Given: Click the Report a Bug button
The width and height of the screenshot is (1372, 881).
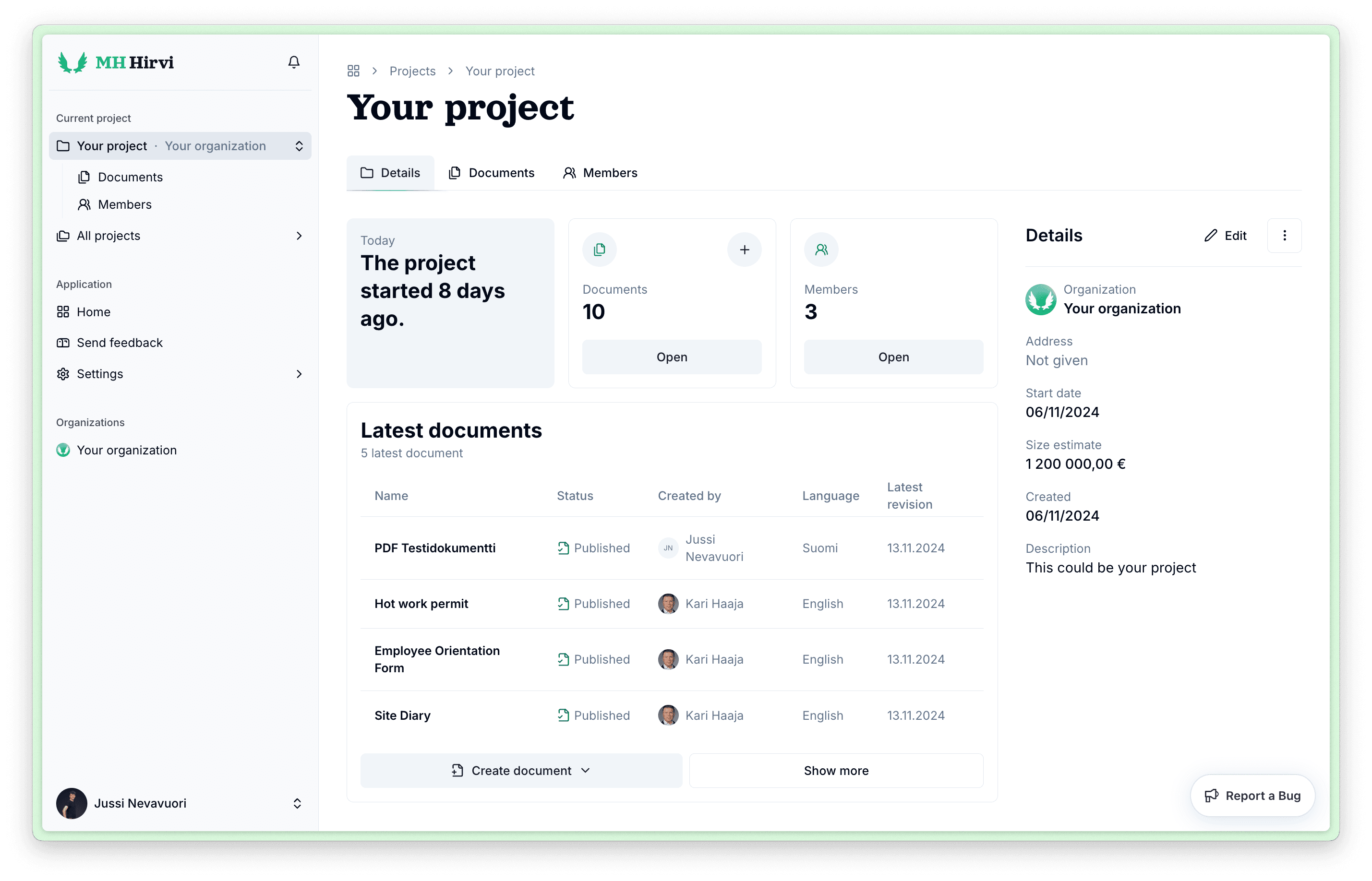Looking at the screenshot, I should pyautogui.click(x=1252, y=796).
